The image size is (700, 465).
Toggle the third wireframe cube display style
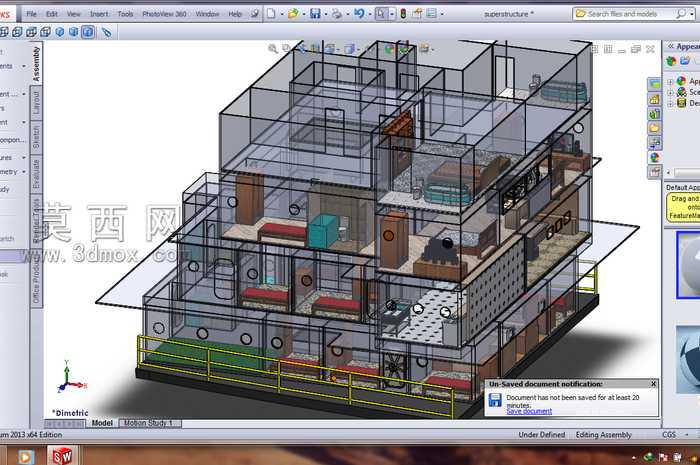[x=31, y=32]
